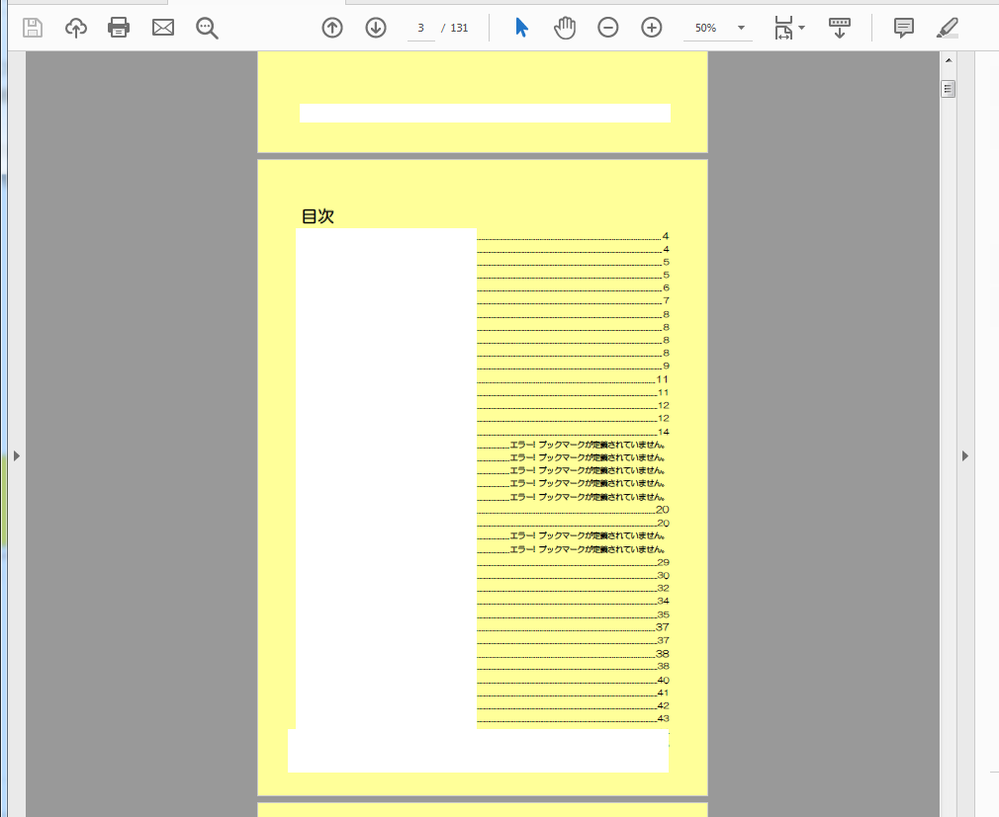The height and width of the screenshot is (817, 999).
Task: Expand the left navigation pane
Action: coord(16,456)
